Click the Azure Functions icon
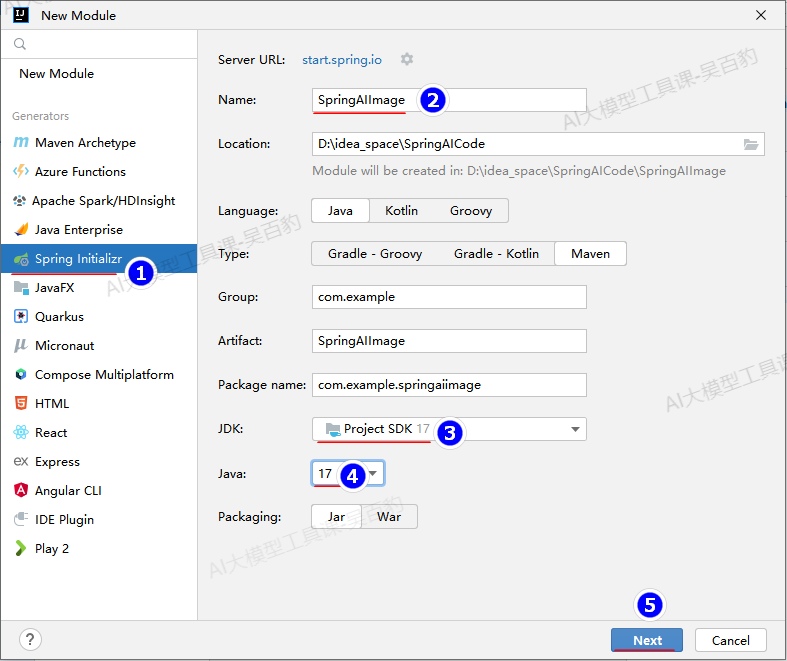787x661 pixels. coord(21,172)
